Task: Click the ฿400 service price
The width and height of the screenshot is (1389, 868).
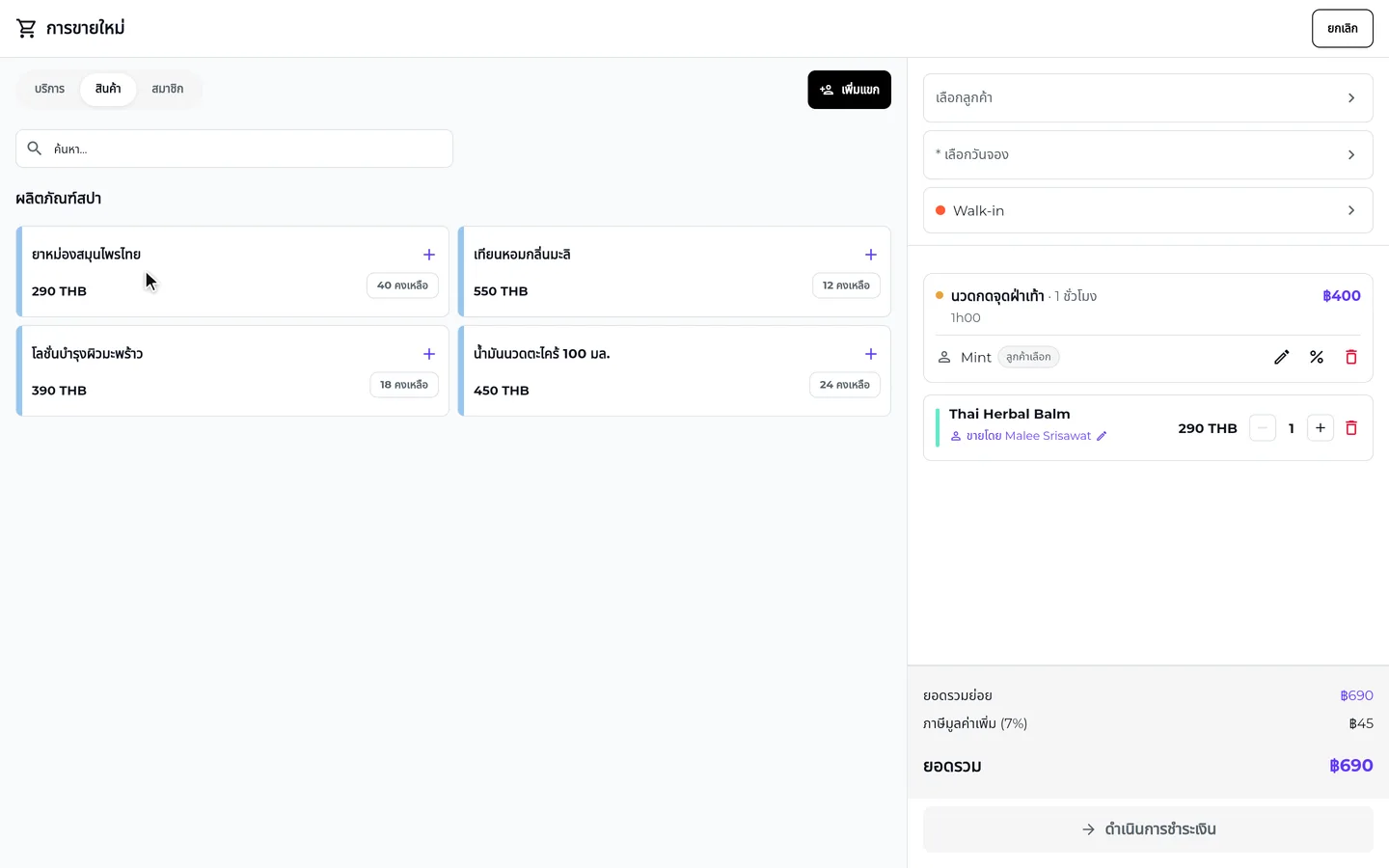Action: (x=1342, y=296)
